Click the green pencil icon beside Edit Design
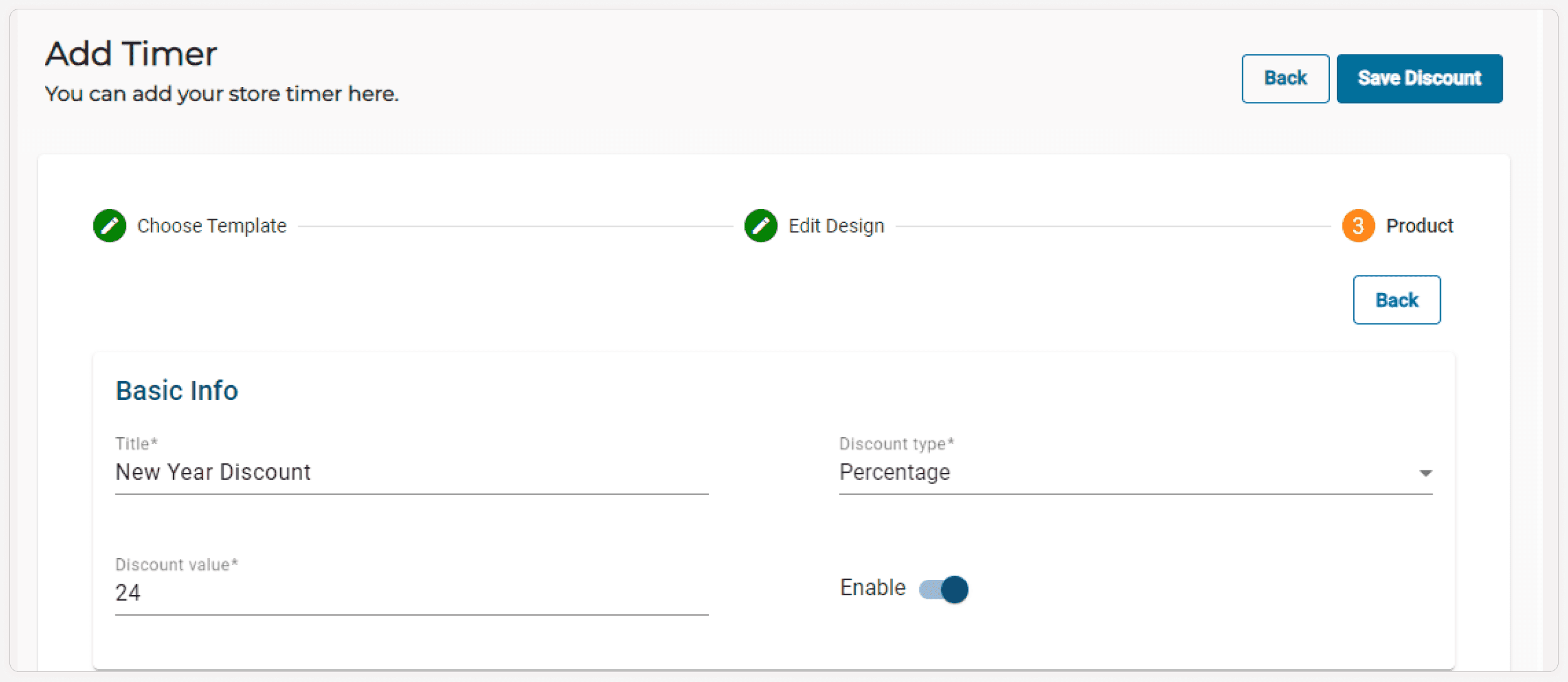The image size is (1568, 682). pyautogui.click(x=760, y=225)
